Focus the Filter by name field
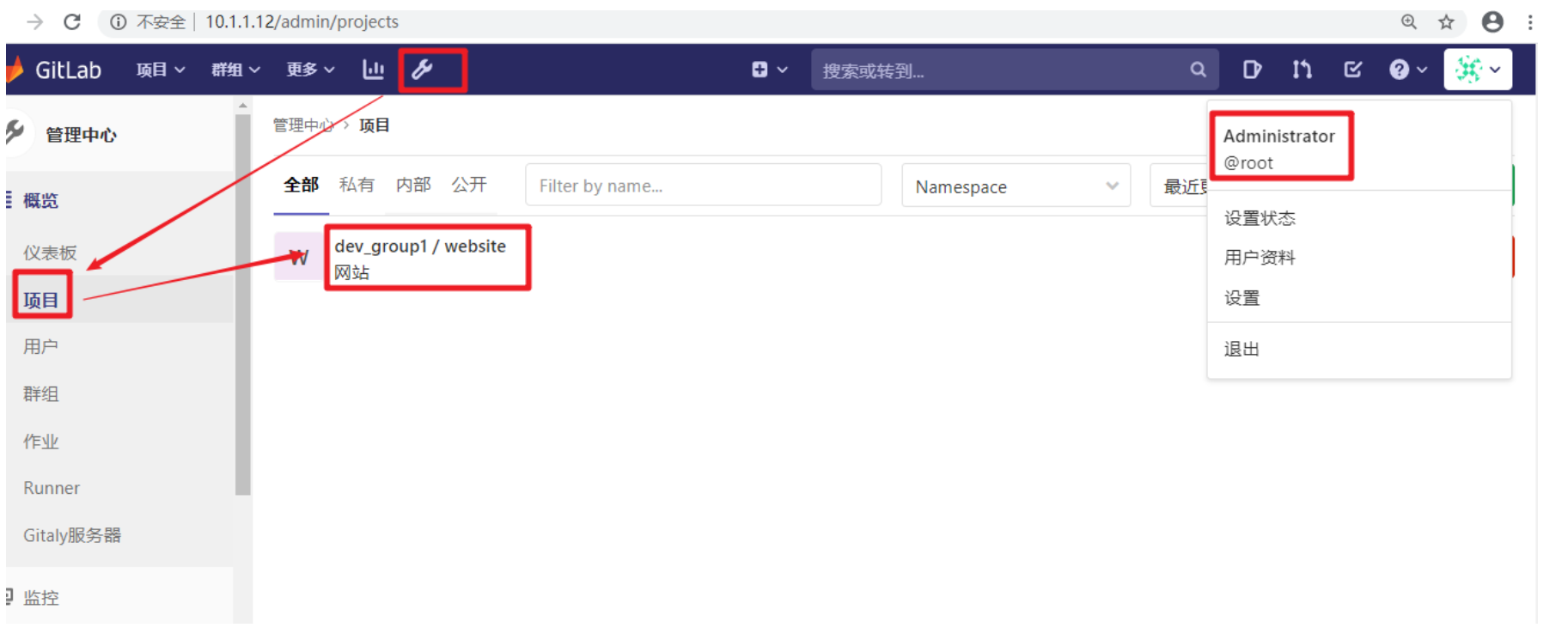The width and height of the screenshot is (1568, 640). coord(704,186)
